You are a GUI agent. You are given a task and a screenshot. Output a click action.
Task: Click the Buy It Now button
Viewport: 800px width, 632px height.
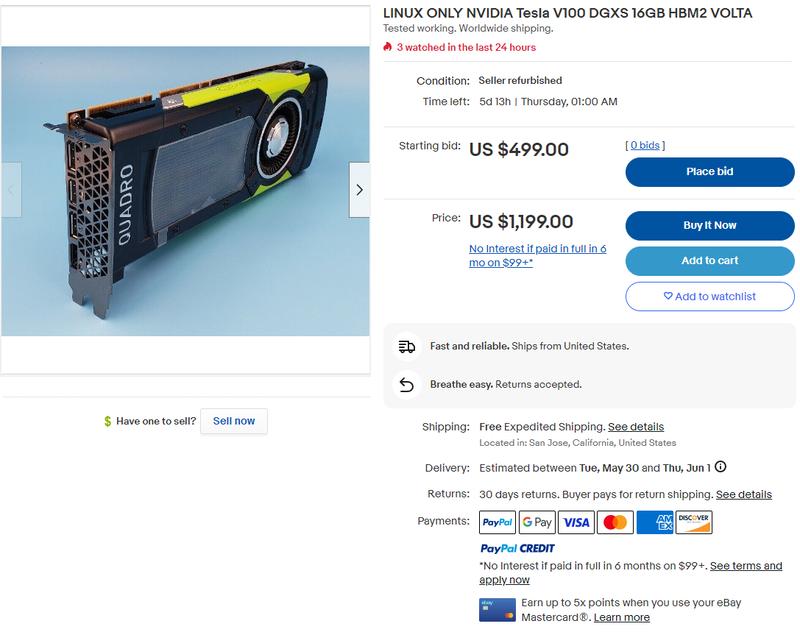(710, 225)
